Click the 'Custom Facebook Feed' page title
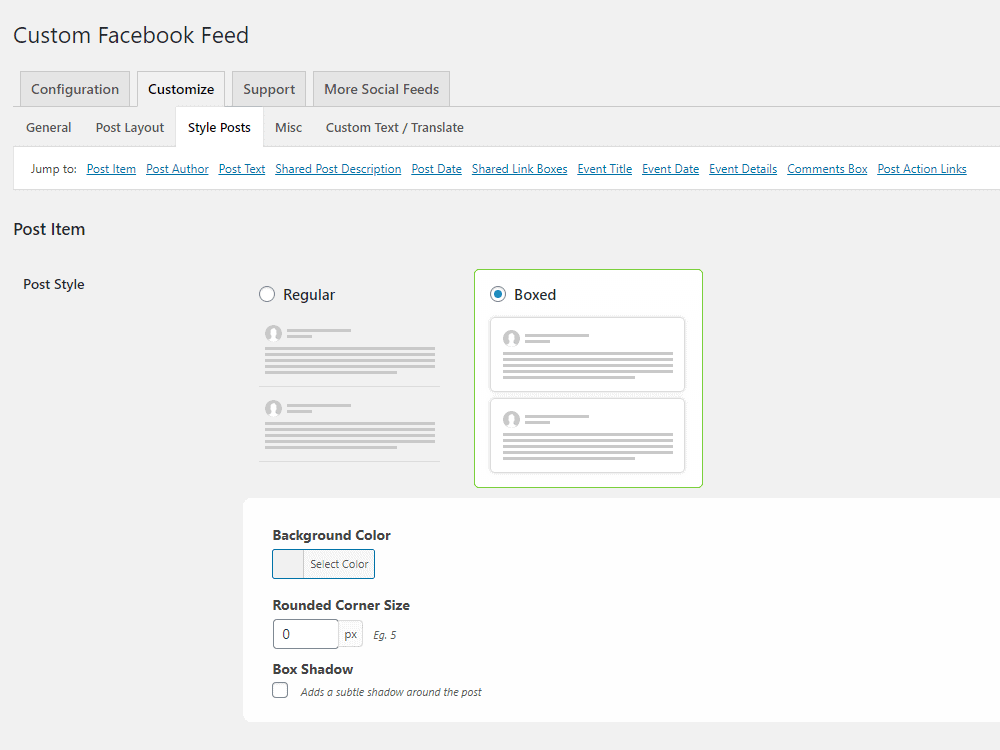The height and width of the screenshot is (750, 1000). coord(131,35)
